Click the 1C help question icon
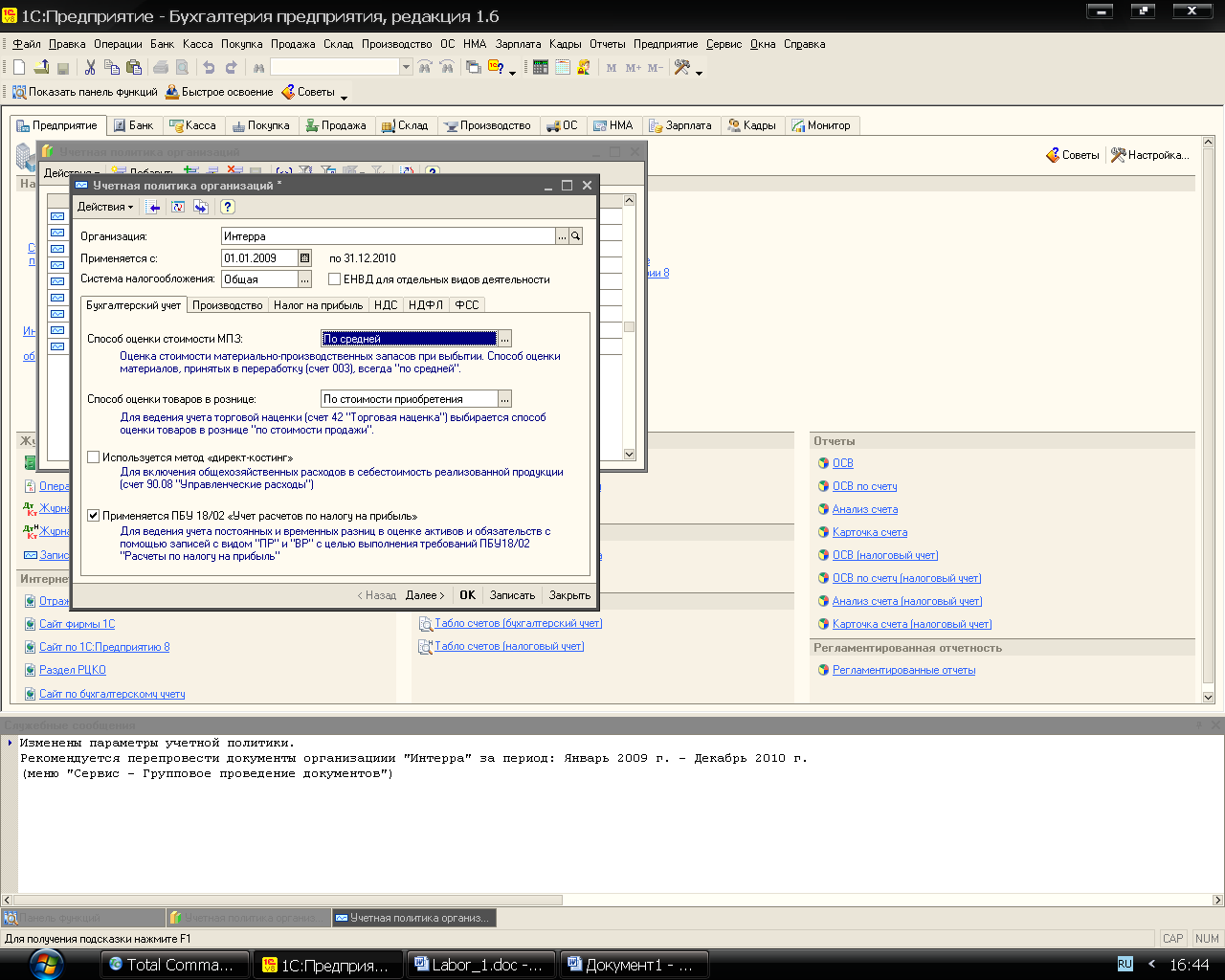Image resolution: width=1225 pixels, height=980 pixels. [496, 67]
